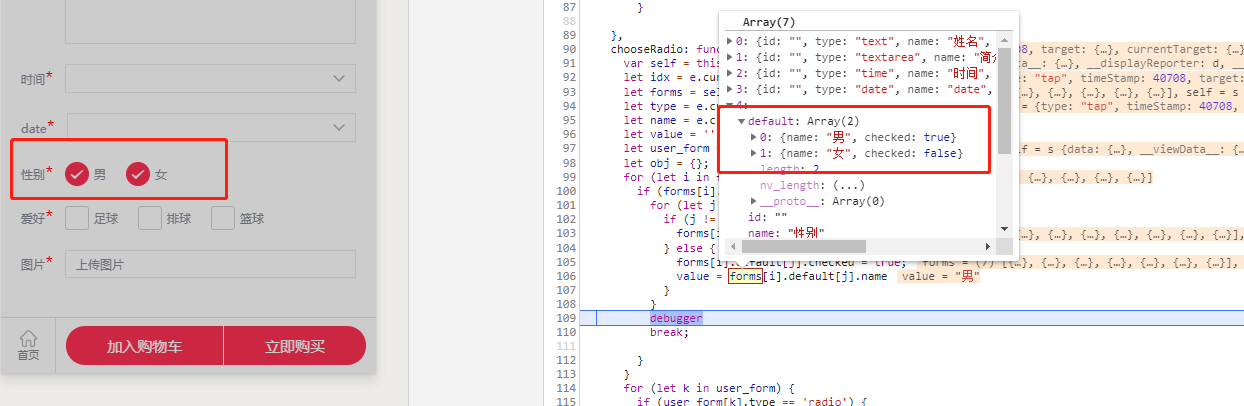Click the highlighted debugger statement

[x=676, y=318]
